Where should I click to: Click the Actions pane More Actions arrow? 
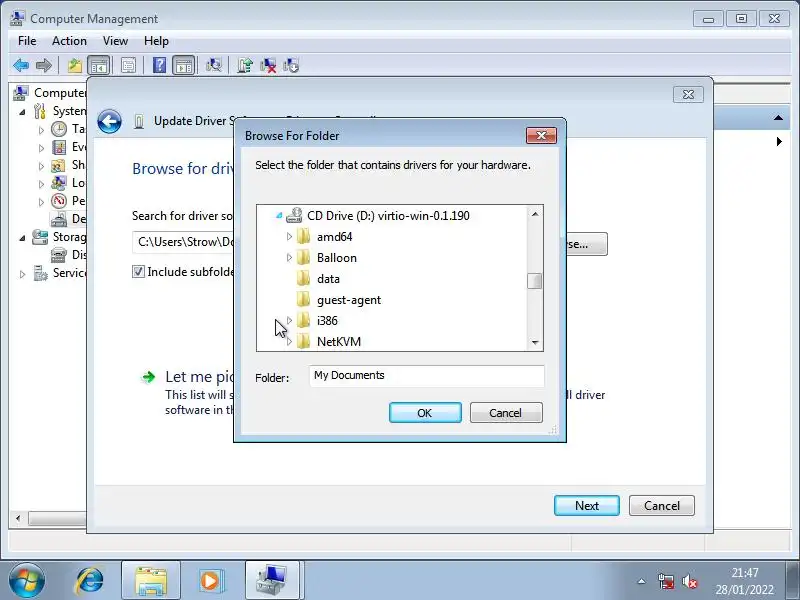pos(779,141)
